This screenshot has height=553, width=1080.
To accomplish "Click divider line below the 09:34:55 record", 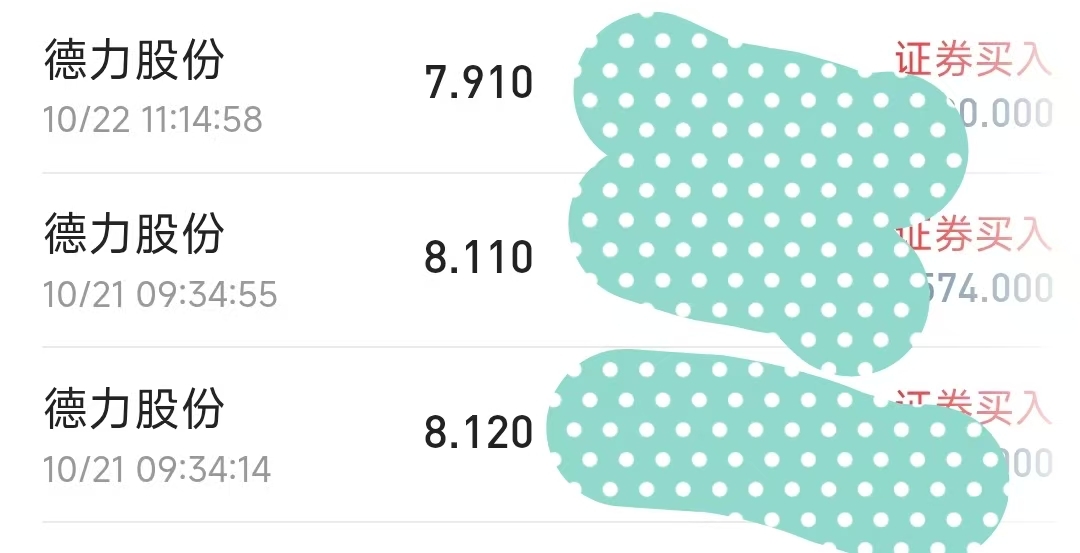I will pos(300,347).
